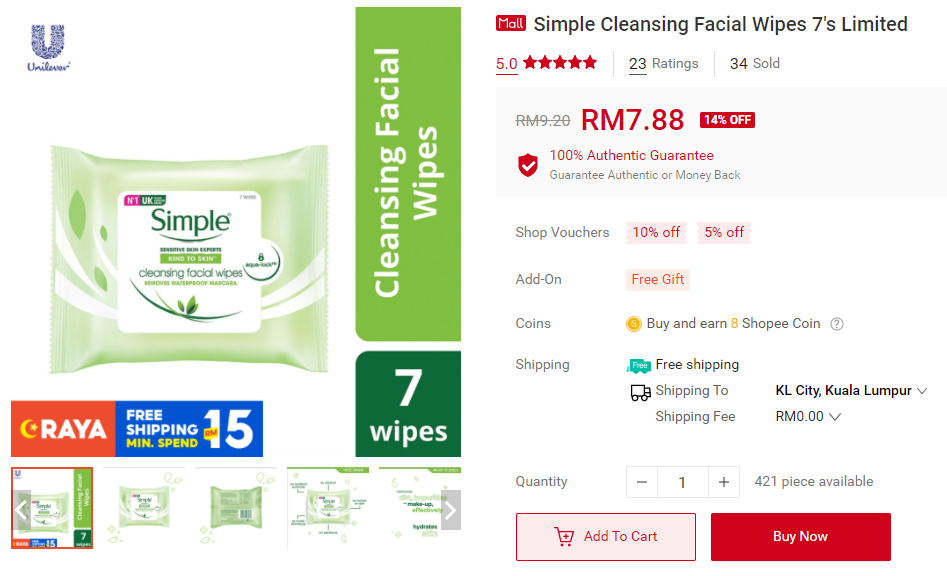Expand the RM0.00 shipping fee dropdown
947x576 pixels.
click(807, 417)
